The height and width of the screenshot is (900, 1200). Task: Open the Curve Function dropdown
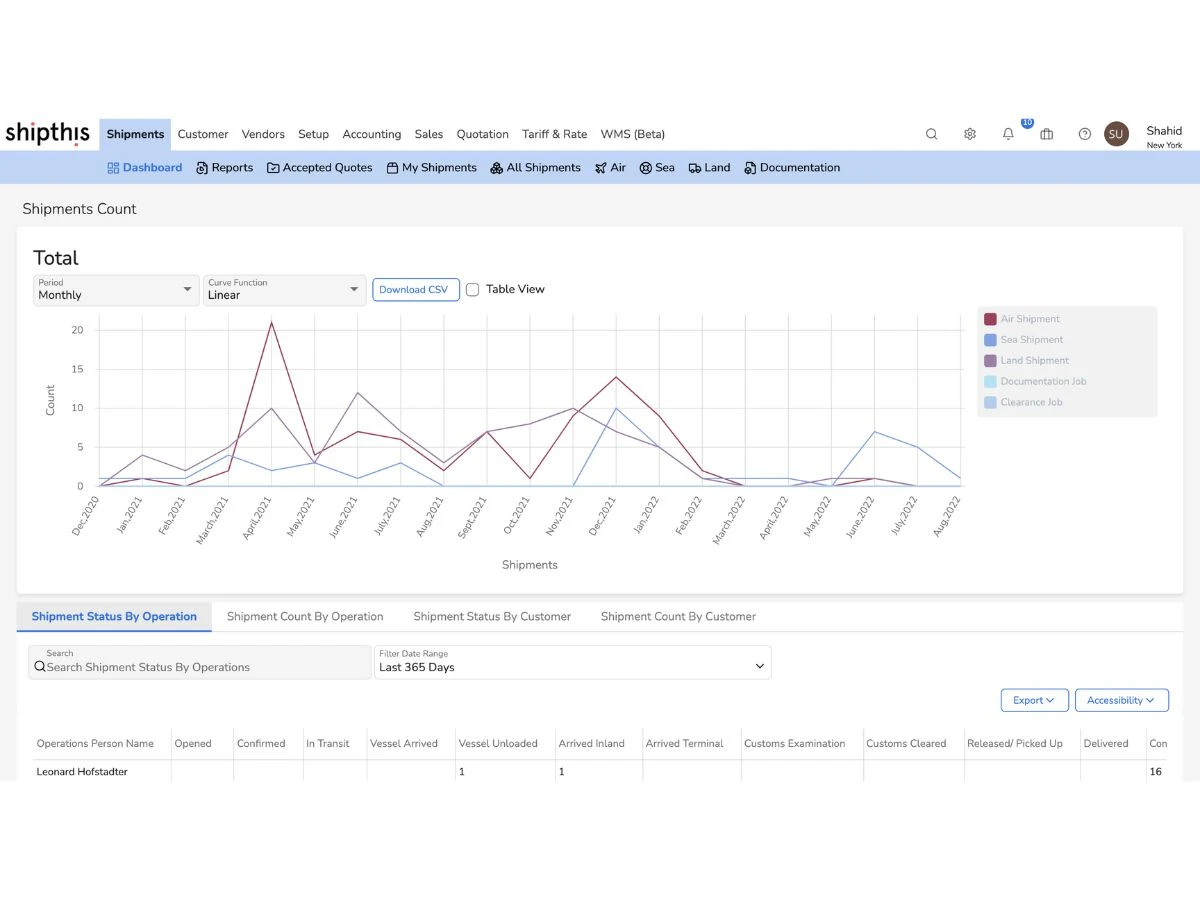click(283, 290)
